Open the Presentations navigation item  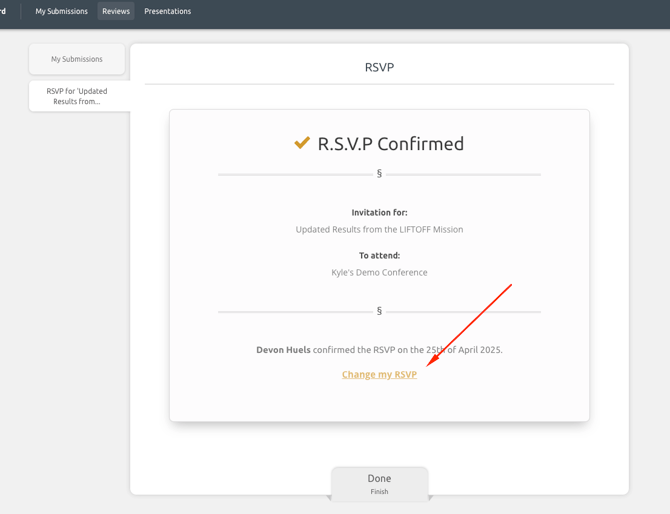[x=167, y=12]
